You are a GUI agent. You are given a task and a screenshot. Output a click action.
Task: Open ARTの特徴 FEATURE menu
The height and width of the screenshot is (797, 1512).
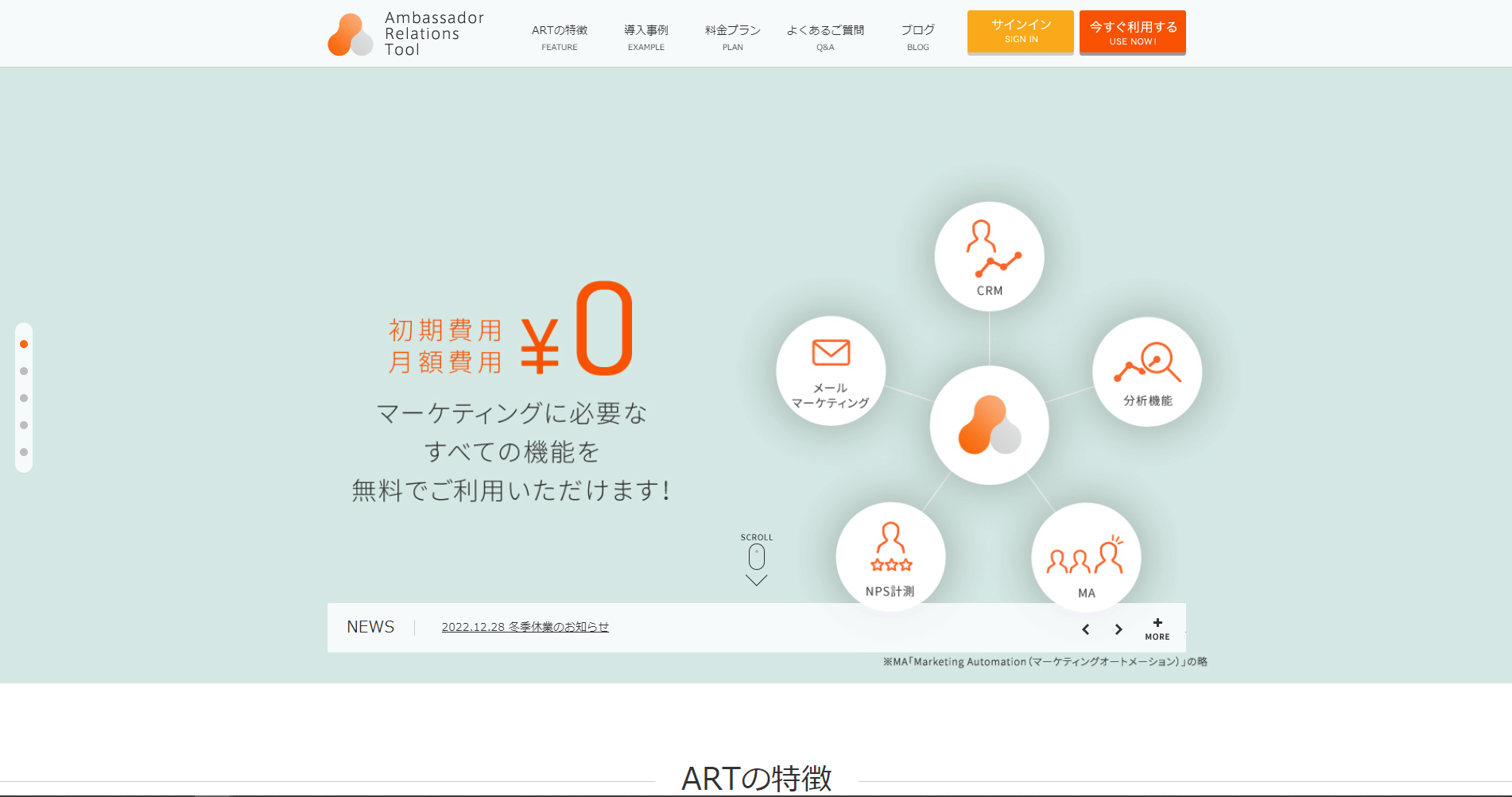560,37
